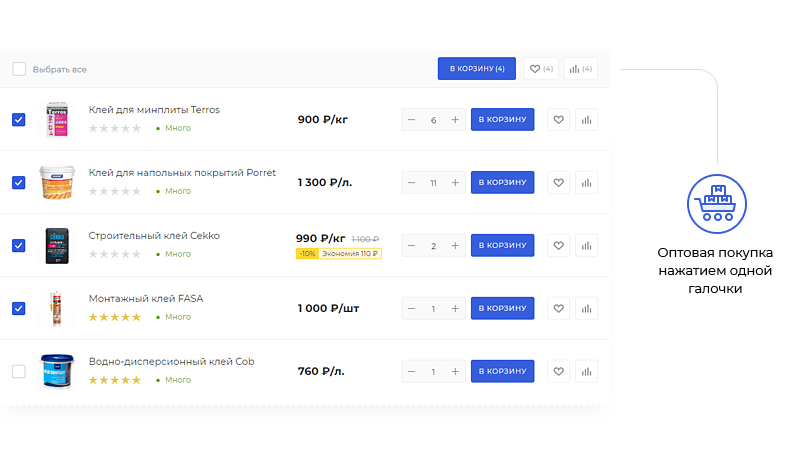The height and width of the screenshot is (457, 800).
Task: Click the header 'В корзину (4)' button
Action: point(476,69)
